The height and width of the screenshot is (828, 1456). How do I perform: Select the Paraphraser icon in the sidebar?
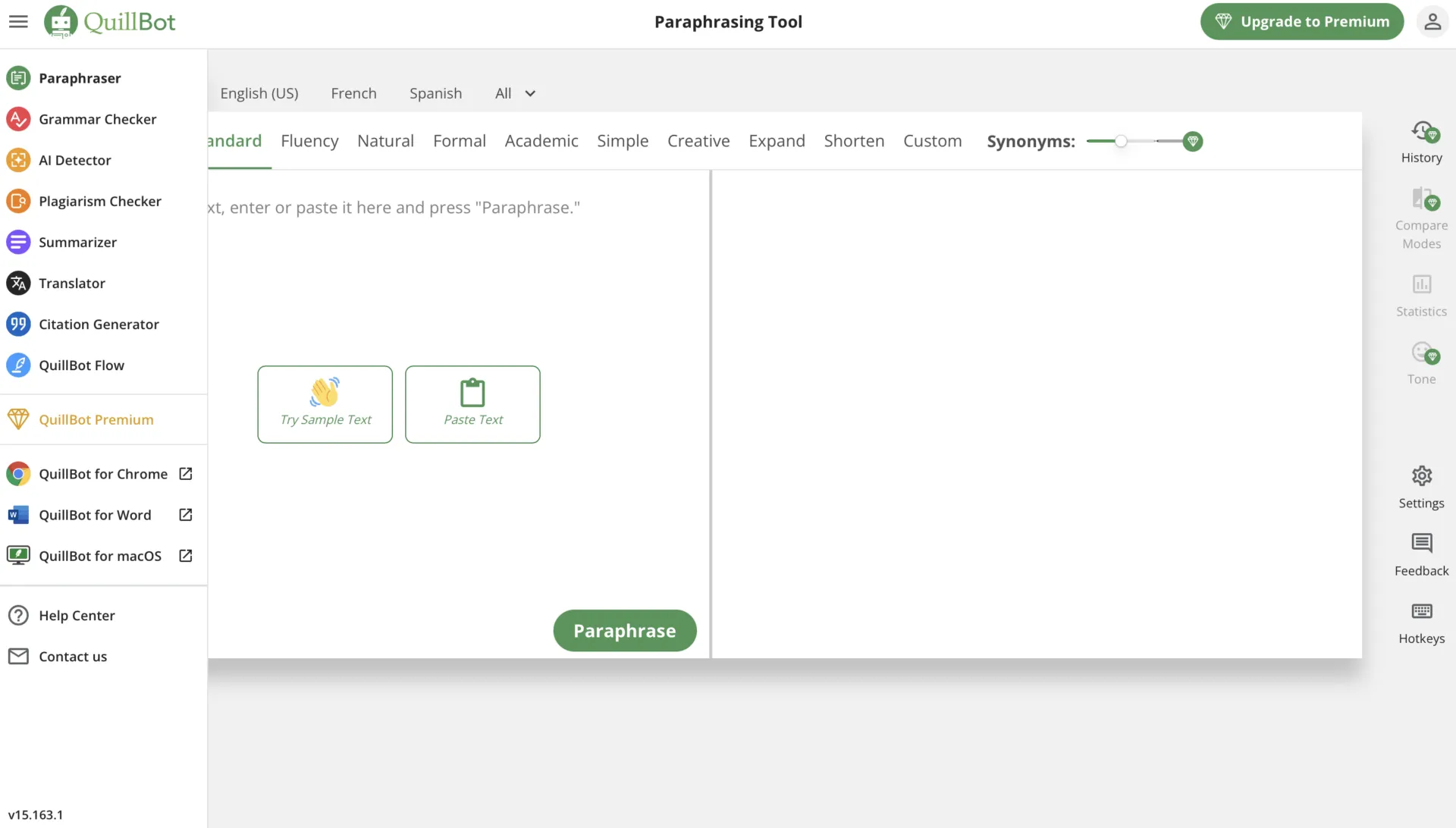pyautogui.click(x=18, y=78)
